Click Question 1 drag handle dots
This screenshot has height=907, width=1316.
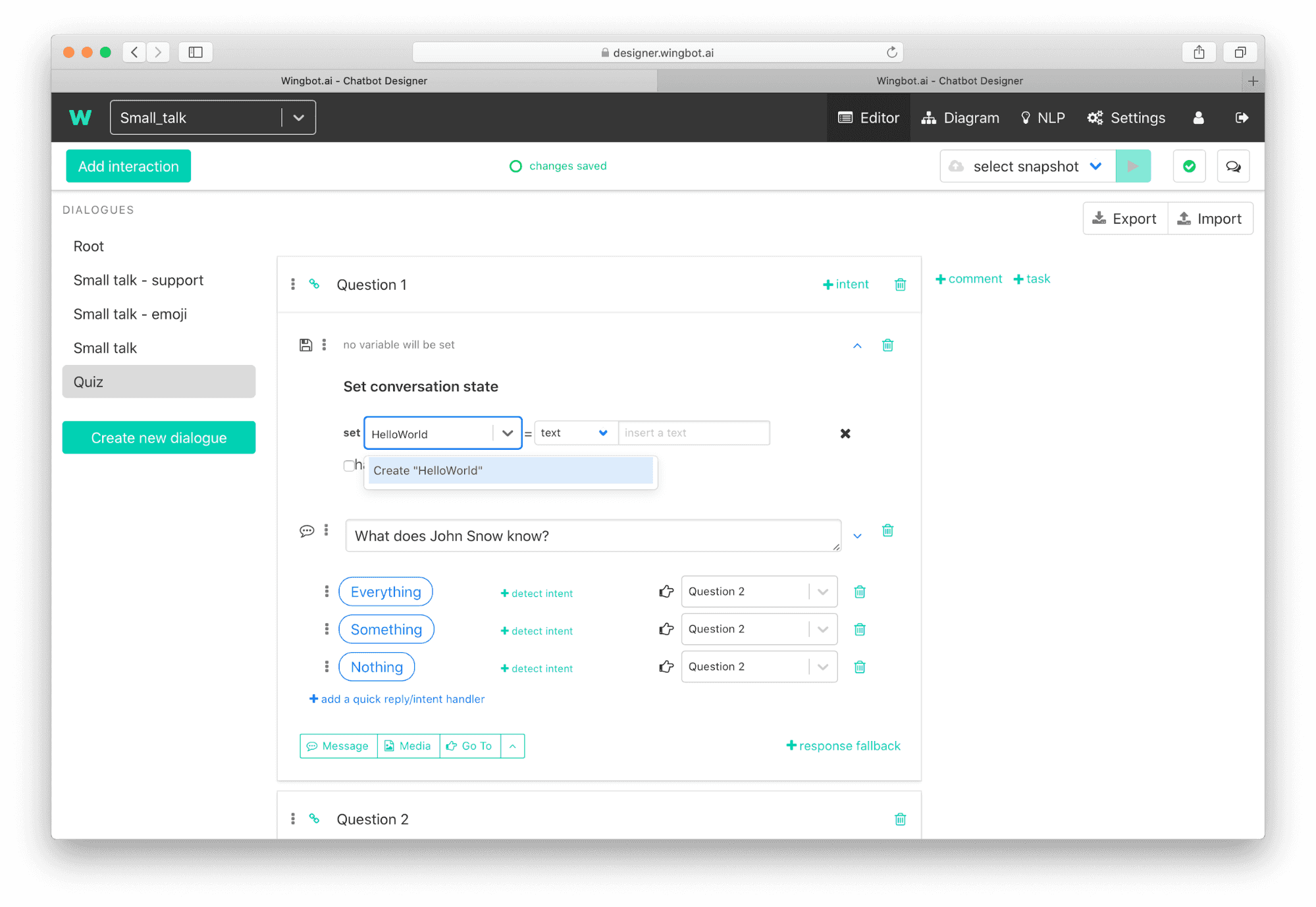point(293,285)
